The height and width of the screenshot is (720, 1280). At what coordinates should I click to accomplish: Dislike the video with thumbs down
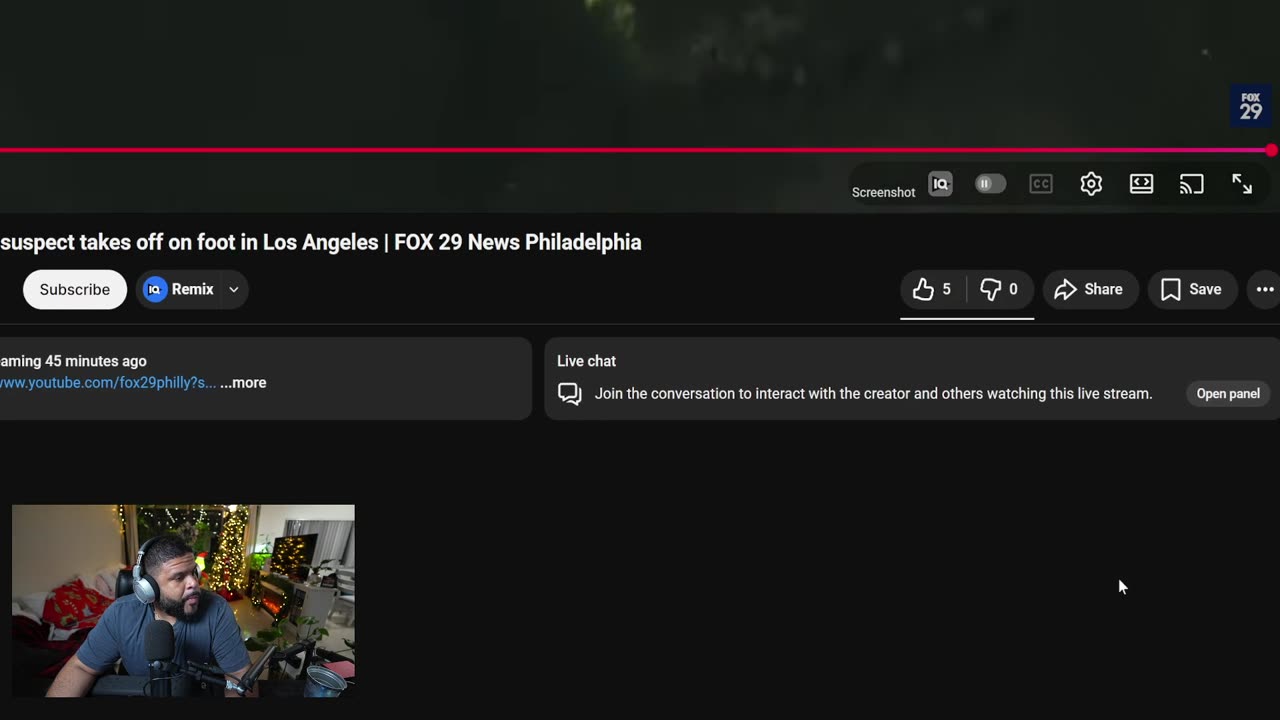click(x=1000, y=289)
